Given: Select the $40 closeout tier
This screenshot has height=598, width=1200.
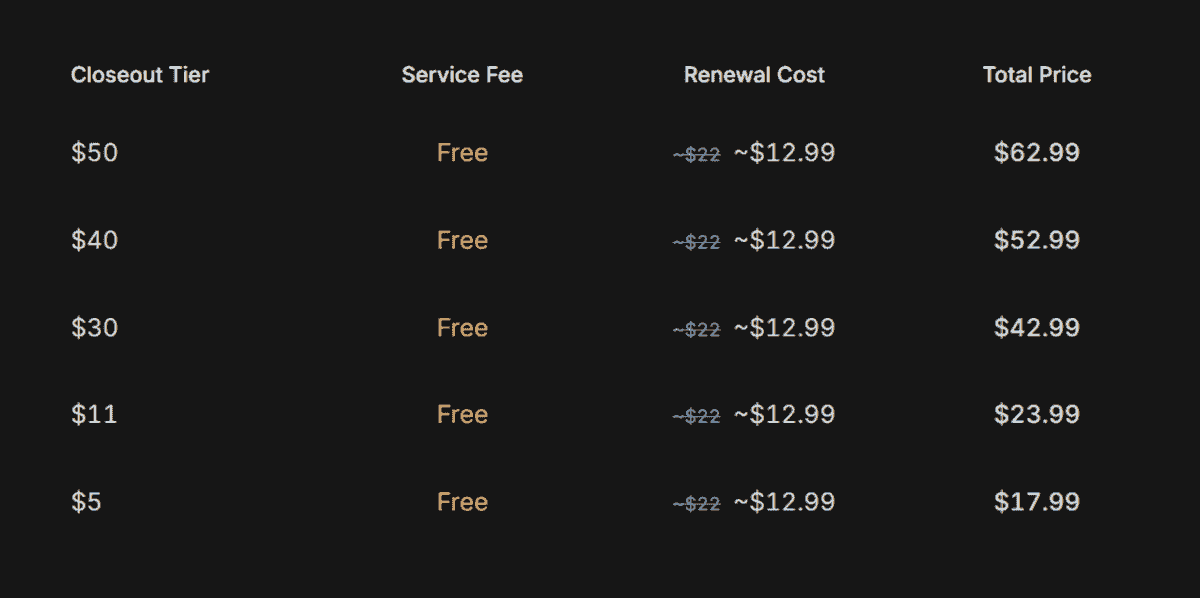Looking at the screenshot, I should coord(94,240).
